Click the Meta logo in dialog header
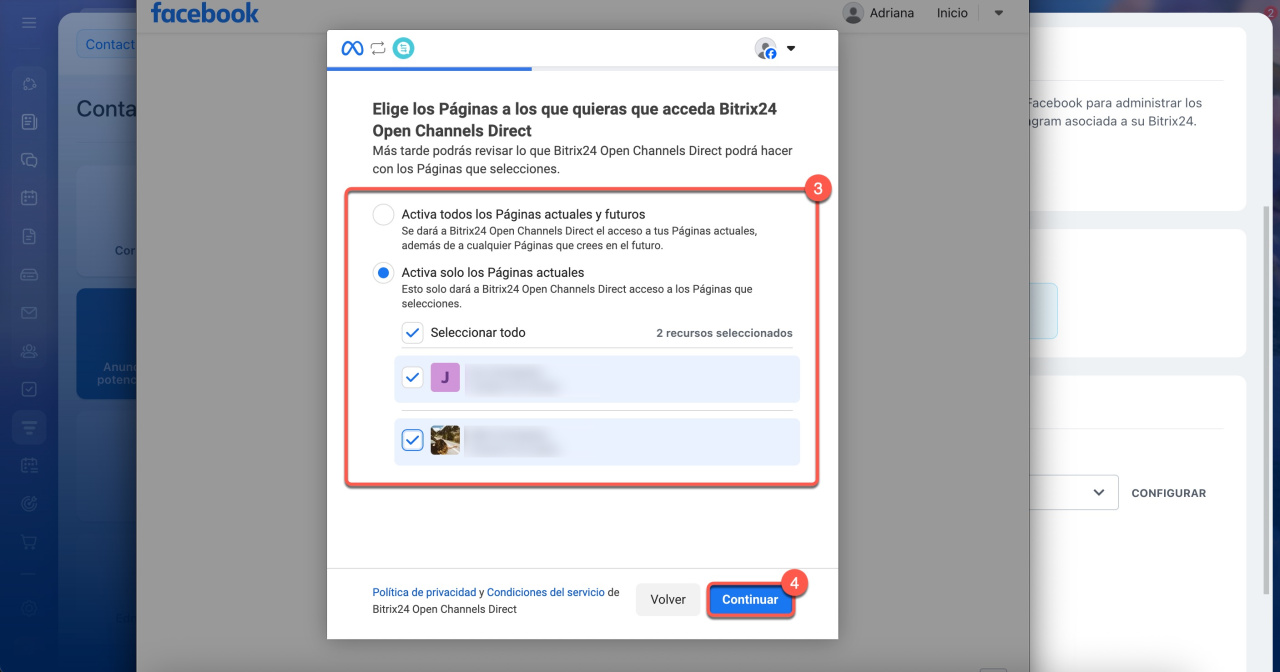 tap(352, 48)
